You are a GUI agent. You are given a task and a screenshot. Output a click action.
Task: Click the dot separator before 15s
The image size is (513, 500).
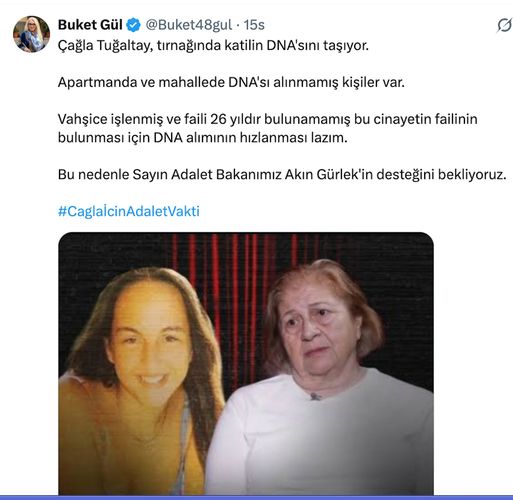tap(238, 25)
